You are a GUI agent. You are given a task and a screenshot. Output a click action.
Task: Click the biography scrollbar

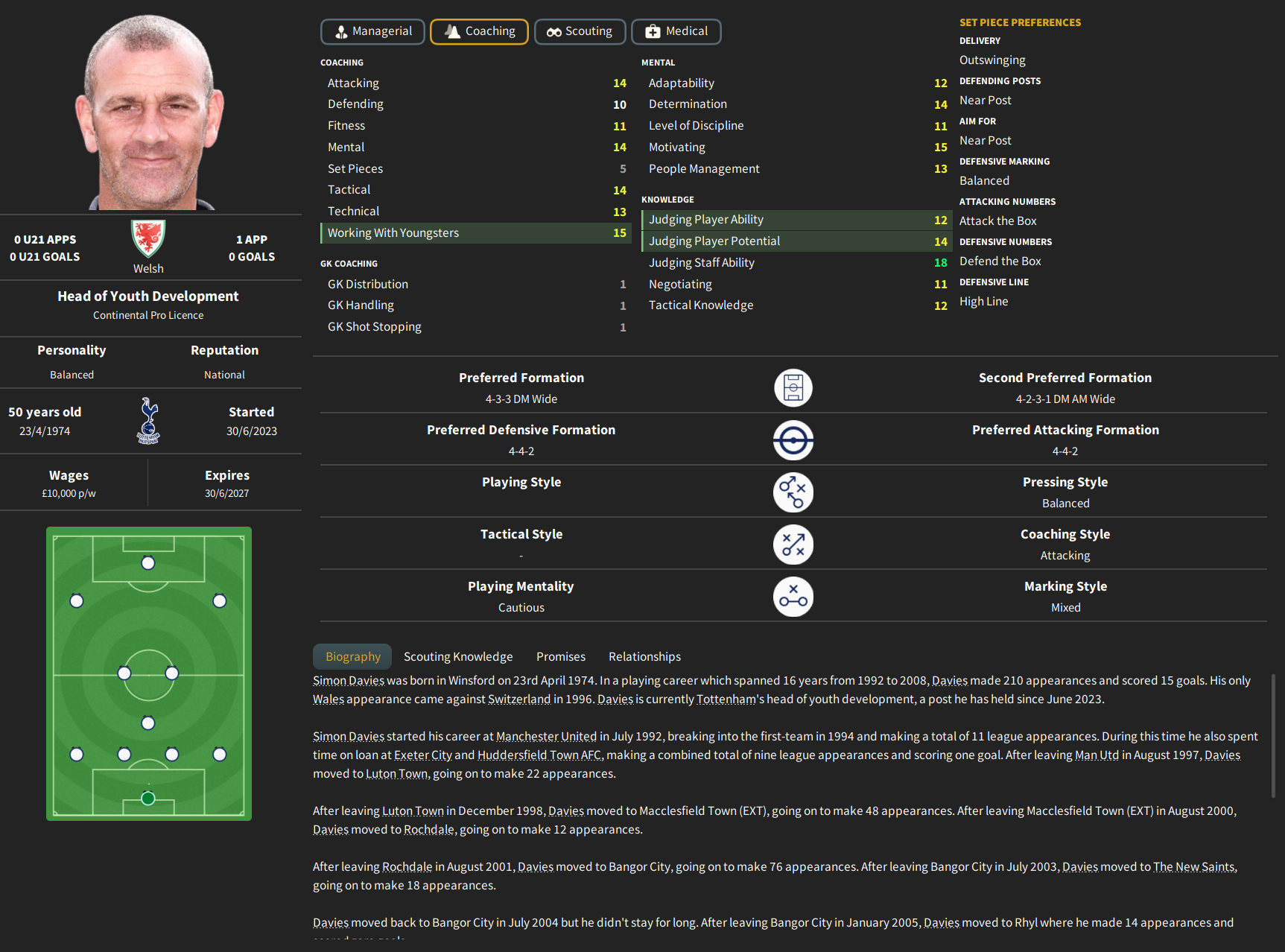point(1273,736)
